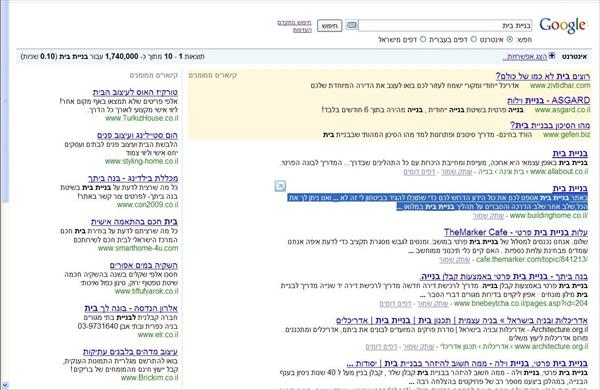600x390 pixels.
Task: Select the אינטרנט search scope radio button
Action: (509, 39)
